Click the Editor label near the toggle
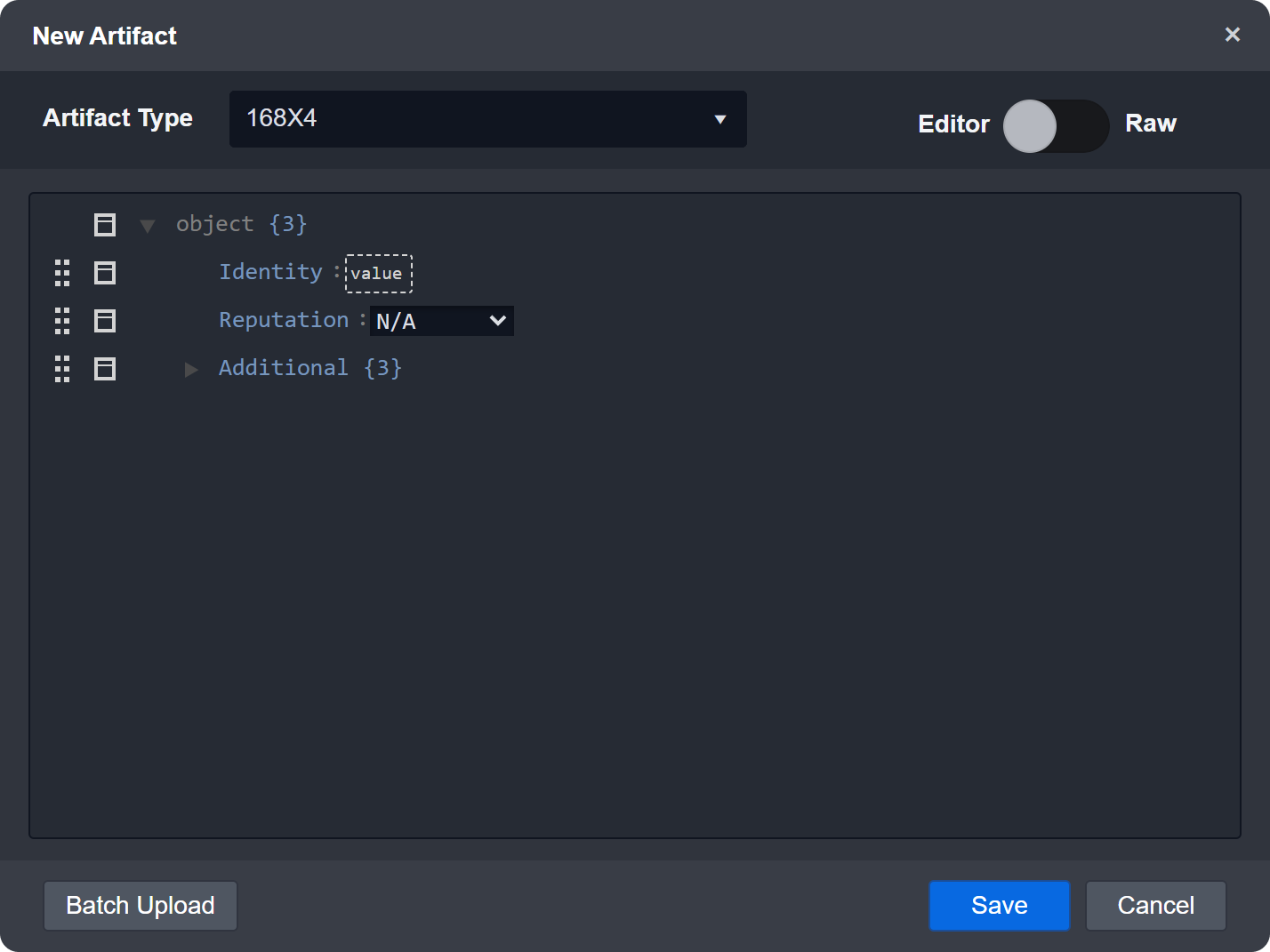 [953, 124]
